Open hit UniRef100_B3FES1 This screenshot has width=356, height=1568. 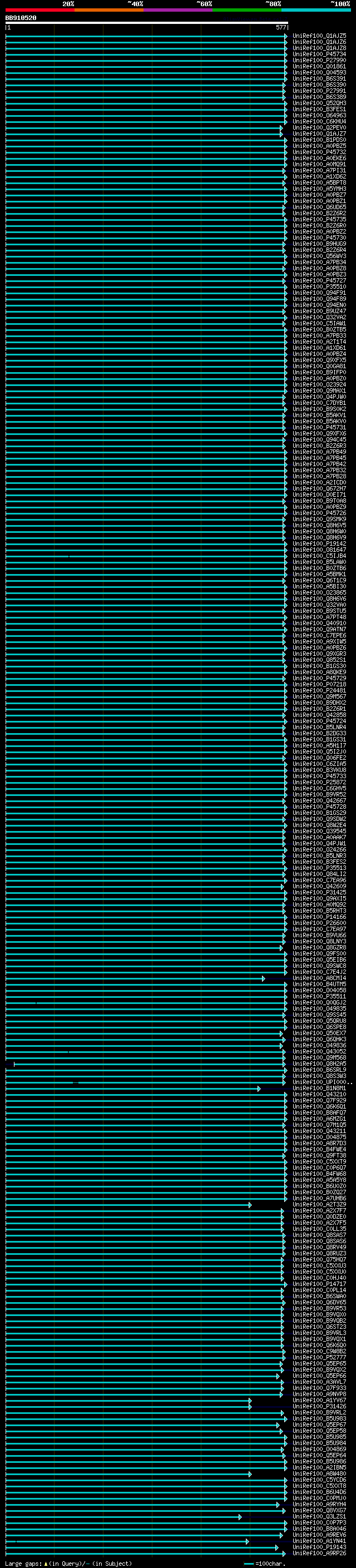[x=319, y=109]
